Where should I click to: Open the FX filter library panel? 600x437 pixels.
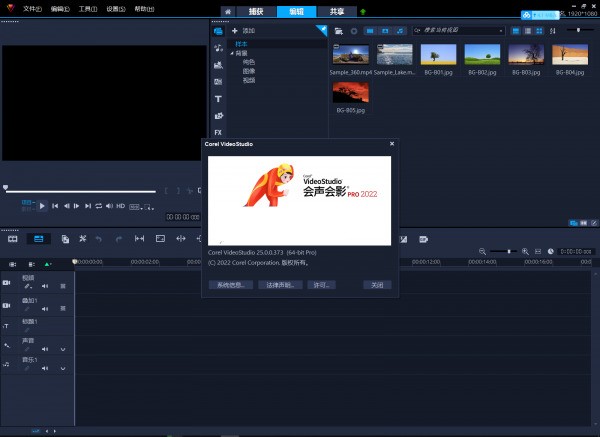[x=218, y=132]
